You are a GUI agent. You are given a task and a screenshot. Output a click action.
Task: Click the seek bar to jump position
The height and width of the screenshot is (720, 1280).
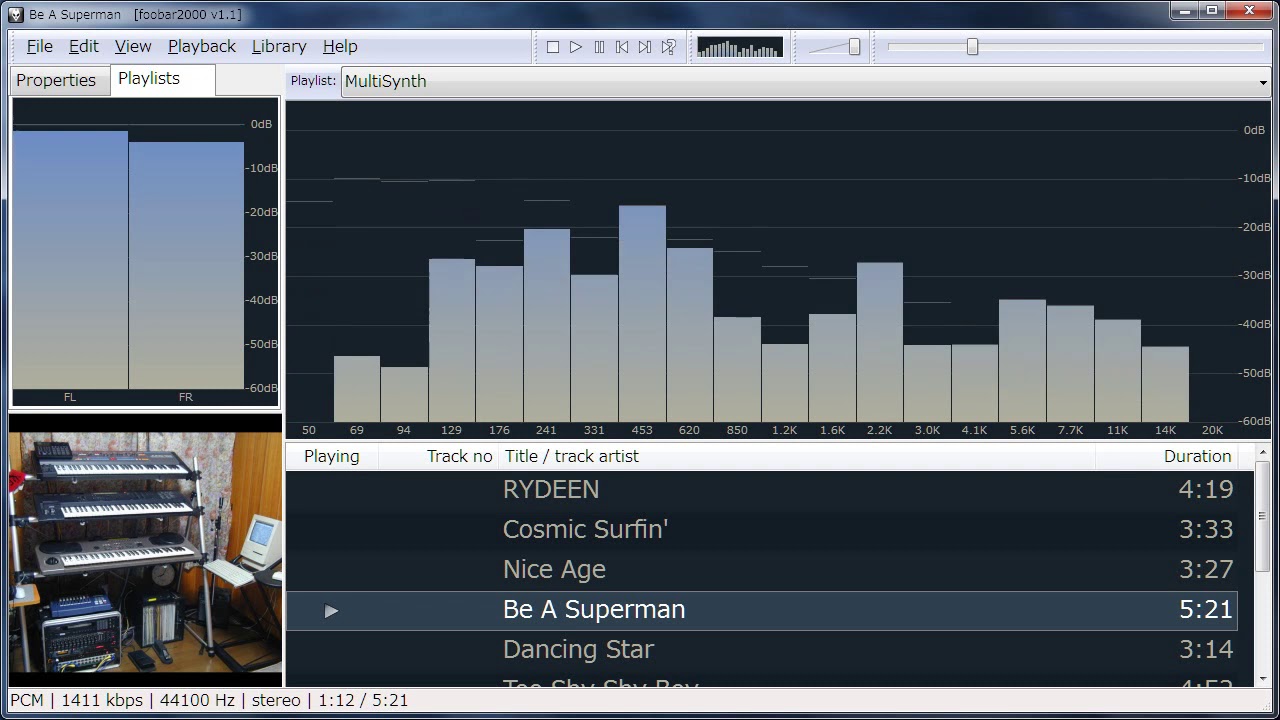coord(1076,47)
